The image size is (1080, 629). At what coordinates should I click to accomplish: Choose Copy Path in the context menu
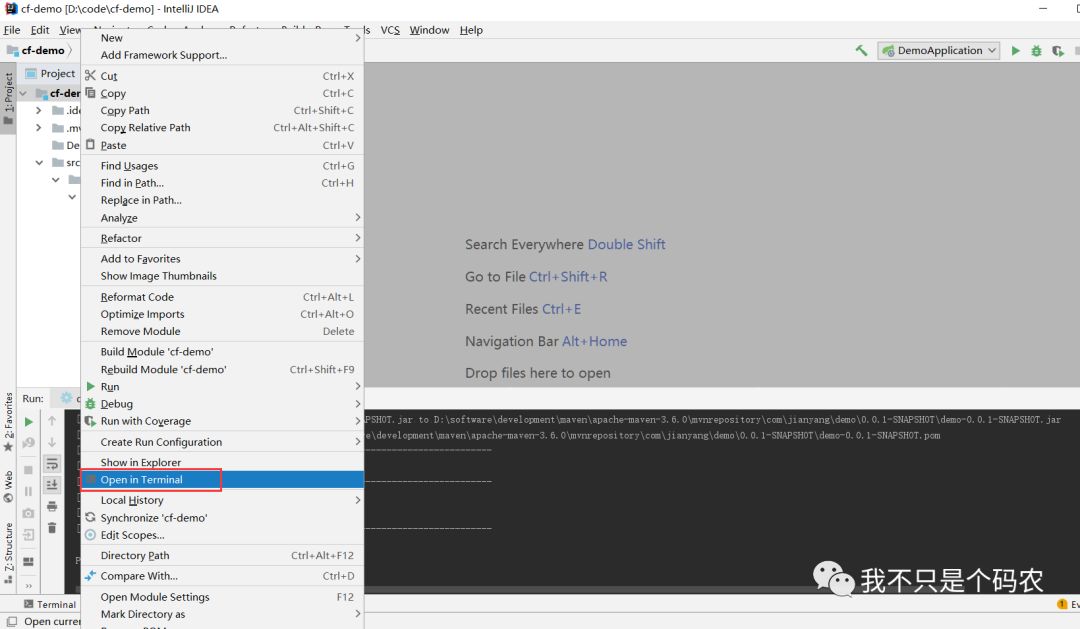[x=222, y=110]
